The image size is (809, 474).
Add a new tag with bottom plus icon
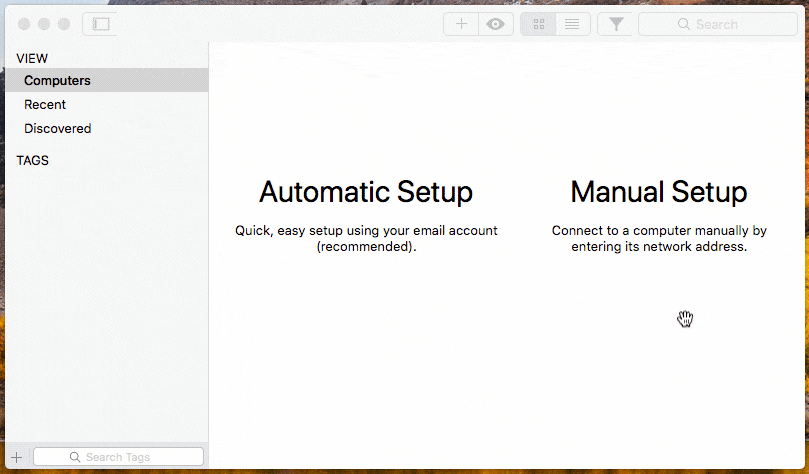(17, 457)
